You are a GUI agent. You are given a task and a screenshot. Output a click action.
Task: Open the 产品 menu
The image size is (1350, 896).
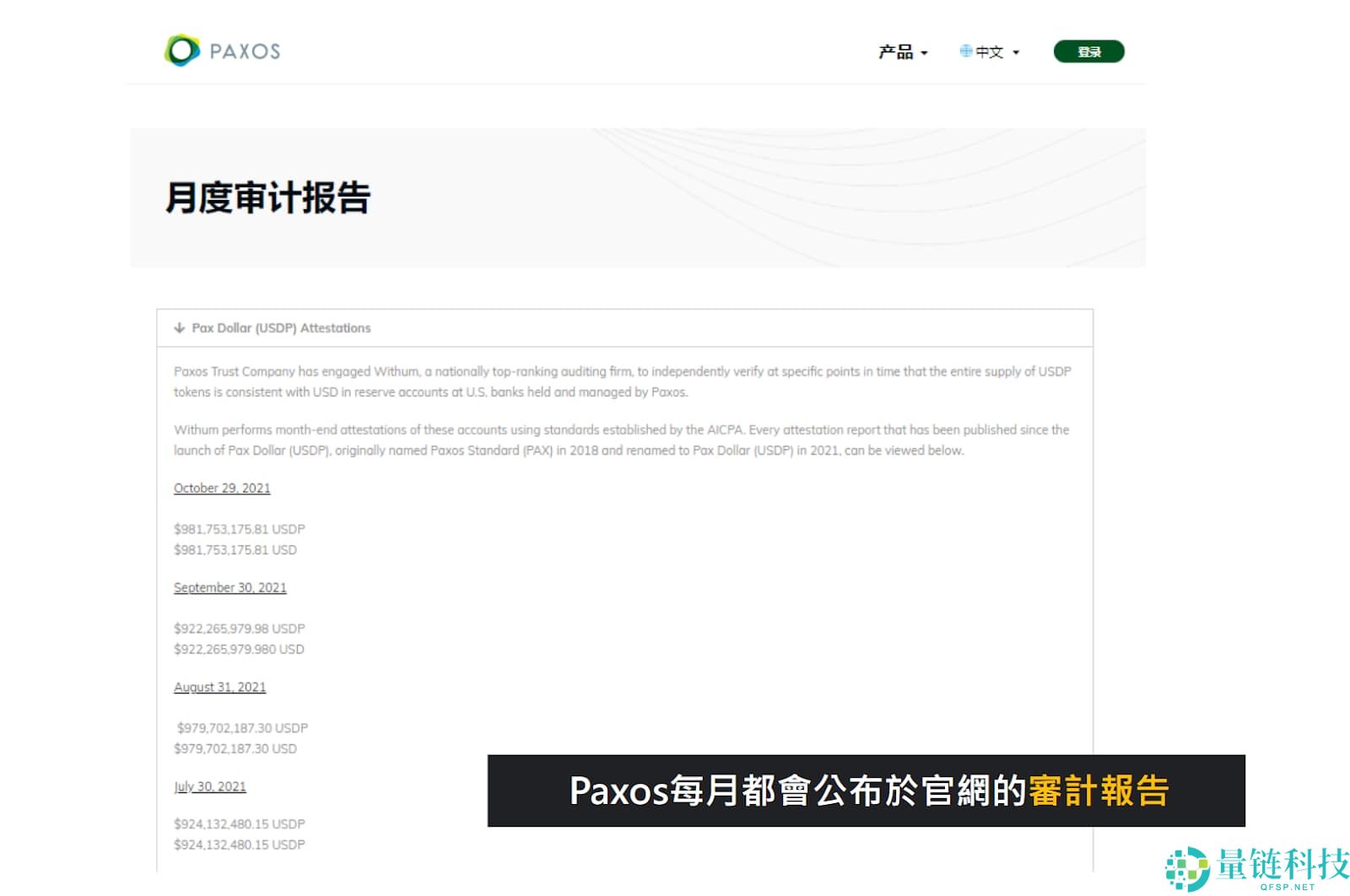tap(895, 52)
